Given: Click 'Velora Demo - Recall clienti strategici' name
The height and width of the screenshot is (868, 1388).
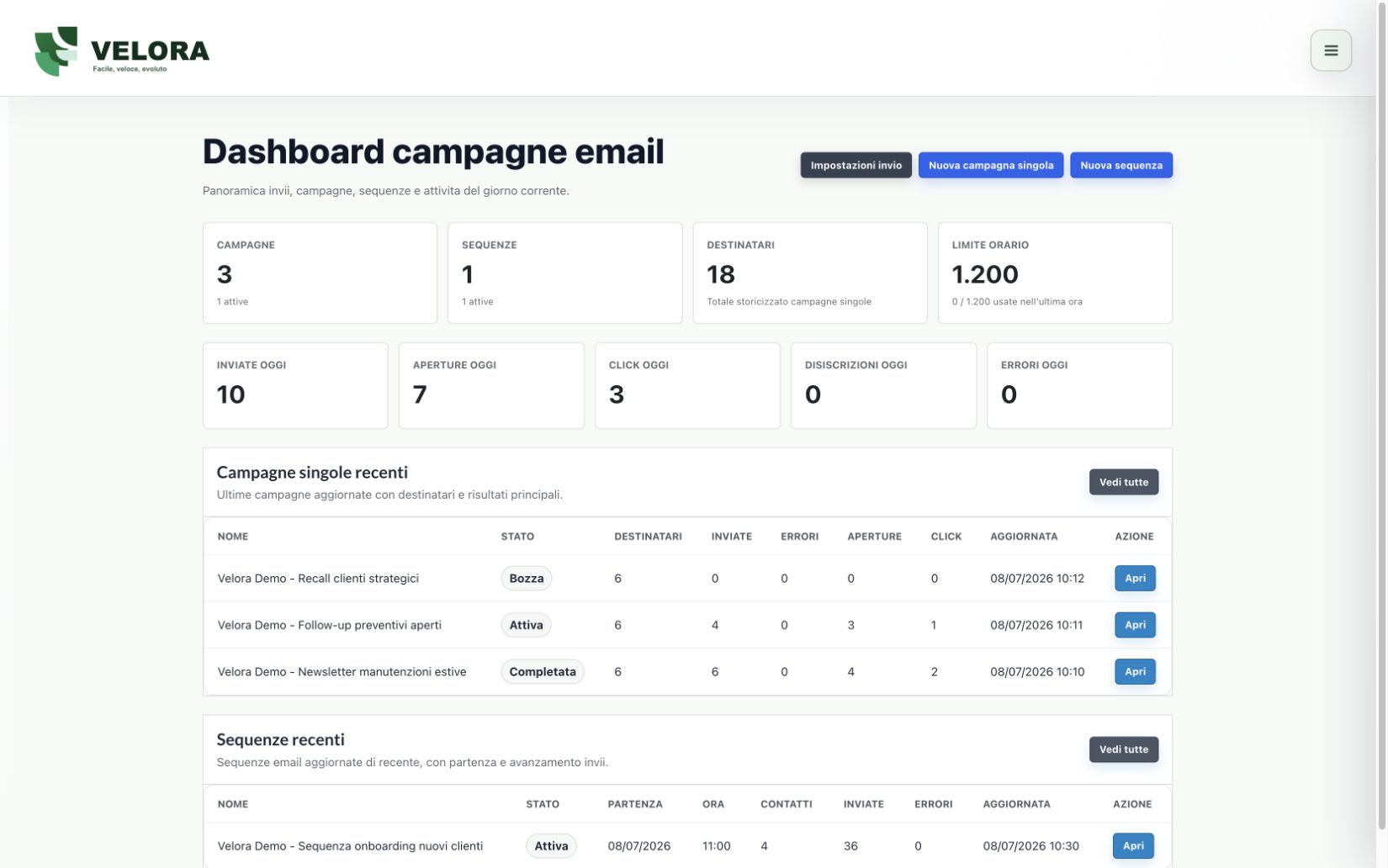Looking at the screenshot, I should point(318,578).
